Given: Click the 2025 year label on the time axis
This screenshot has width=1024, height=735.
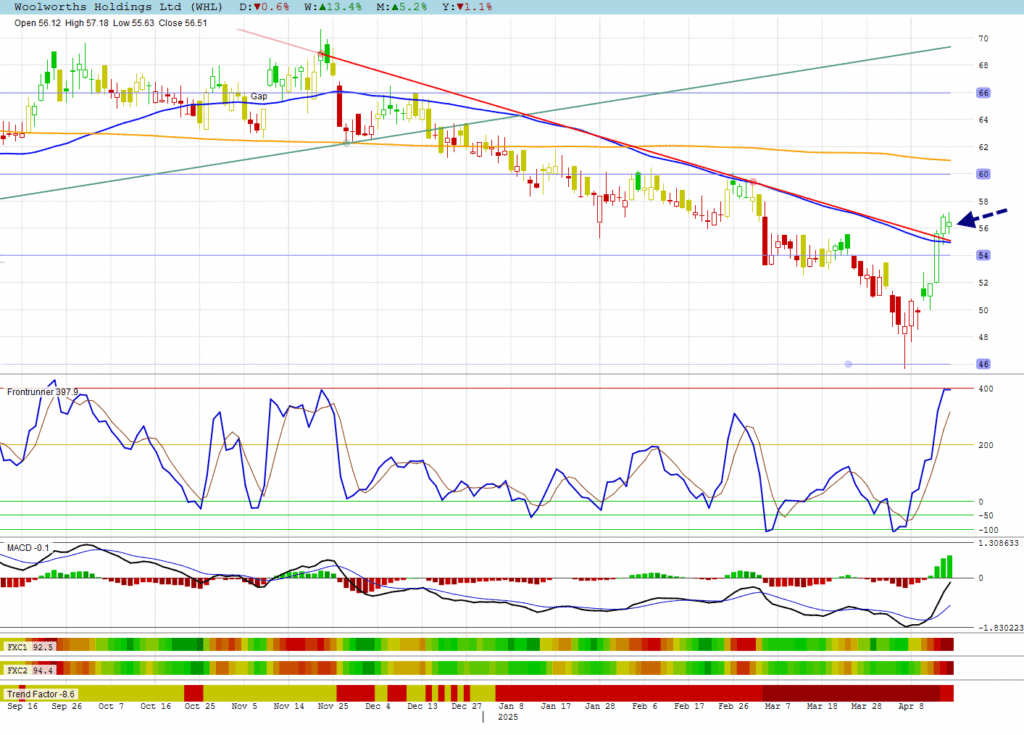Looking at the screenshot, I should click(x=507, y=717).
